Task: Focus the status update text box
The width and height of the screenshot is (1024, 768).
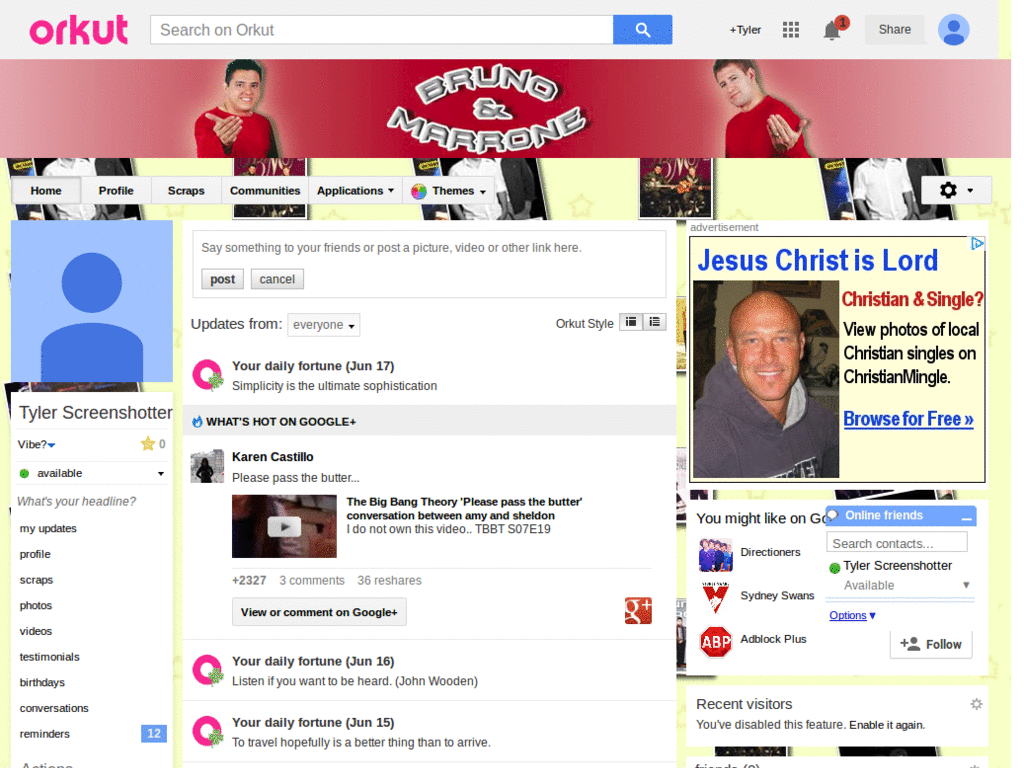Action: coord(429,248)
